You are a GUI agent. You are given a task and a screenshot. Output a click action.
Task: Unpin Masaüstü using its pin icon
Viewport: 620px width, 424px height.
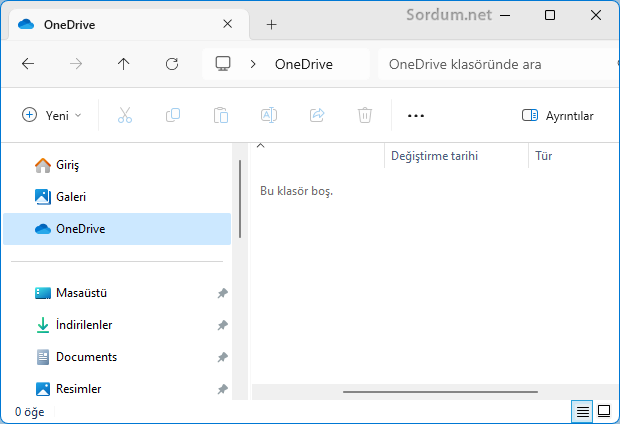[x=223, y=293]
